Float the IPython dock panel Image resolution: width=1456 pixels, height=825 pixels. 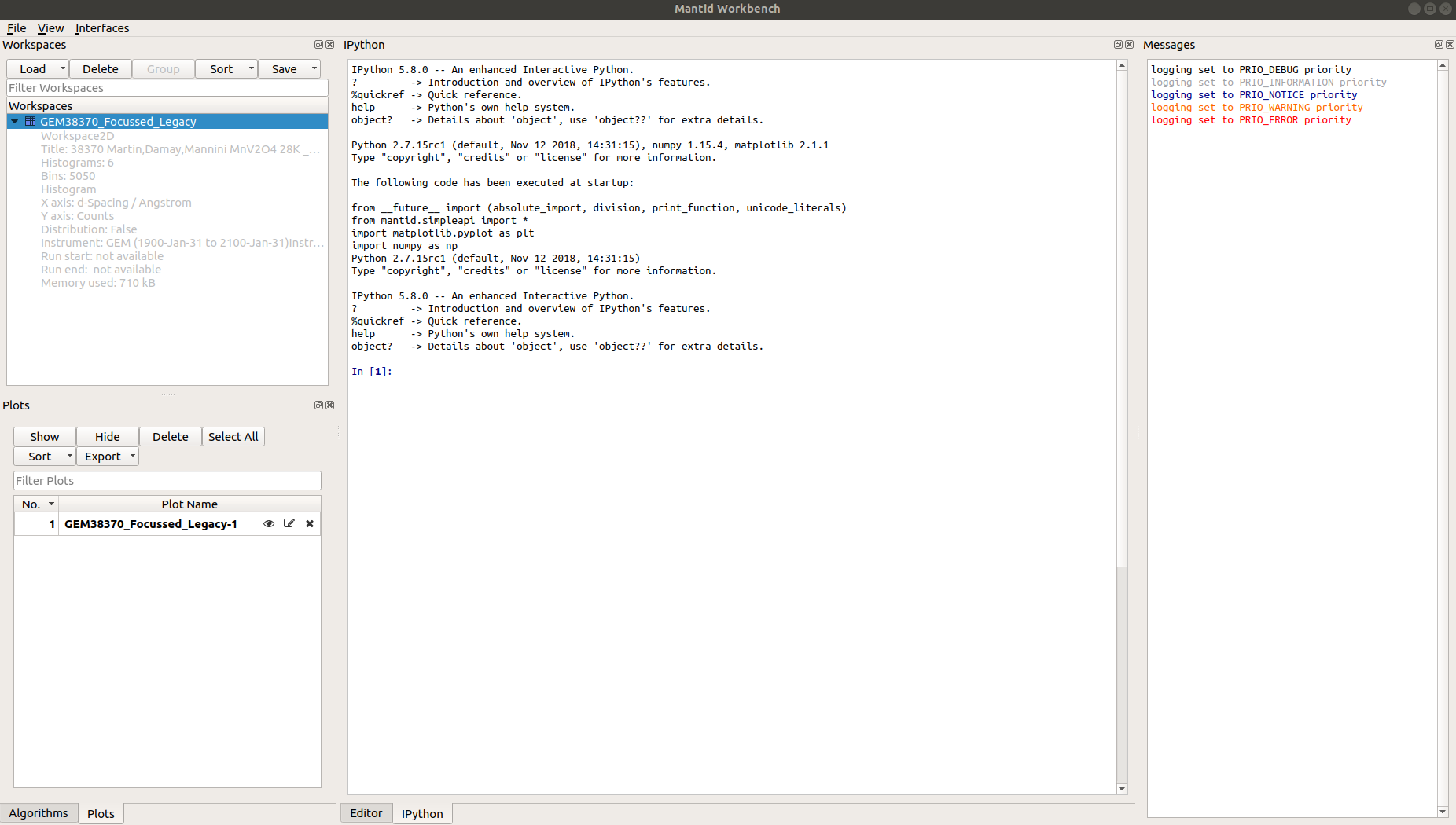(x=1118, y=45)
